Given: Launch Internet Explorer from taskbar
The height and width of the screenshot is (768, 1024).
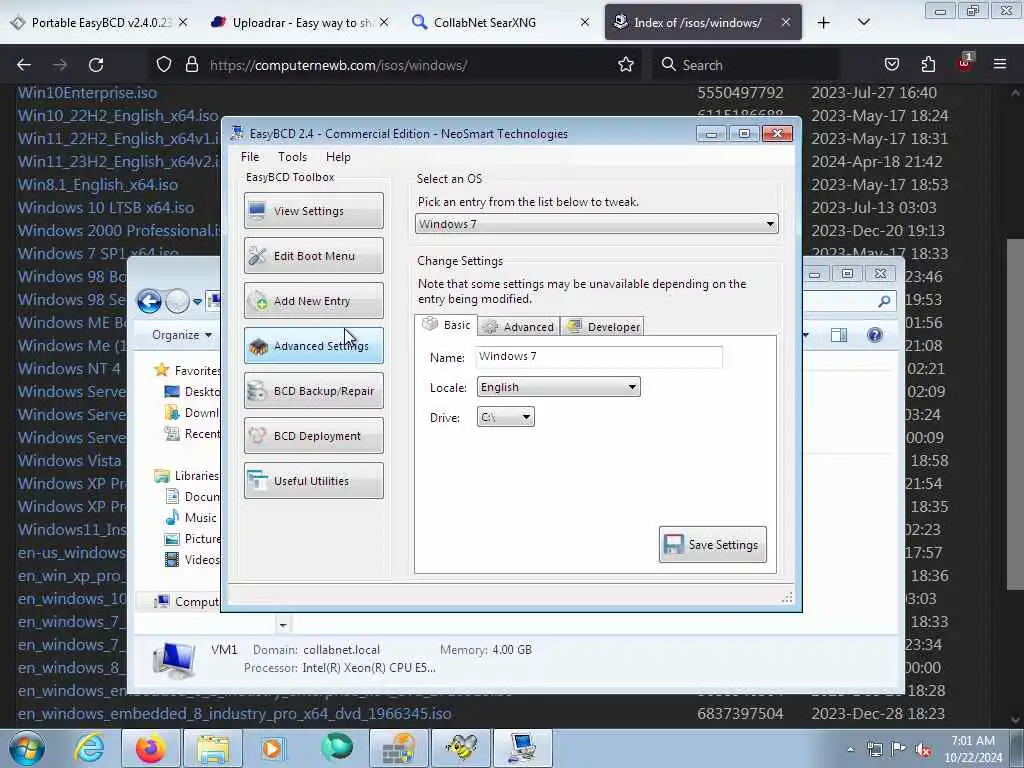Looking at the screenshot, I should [89, 748].
